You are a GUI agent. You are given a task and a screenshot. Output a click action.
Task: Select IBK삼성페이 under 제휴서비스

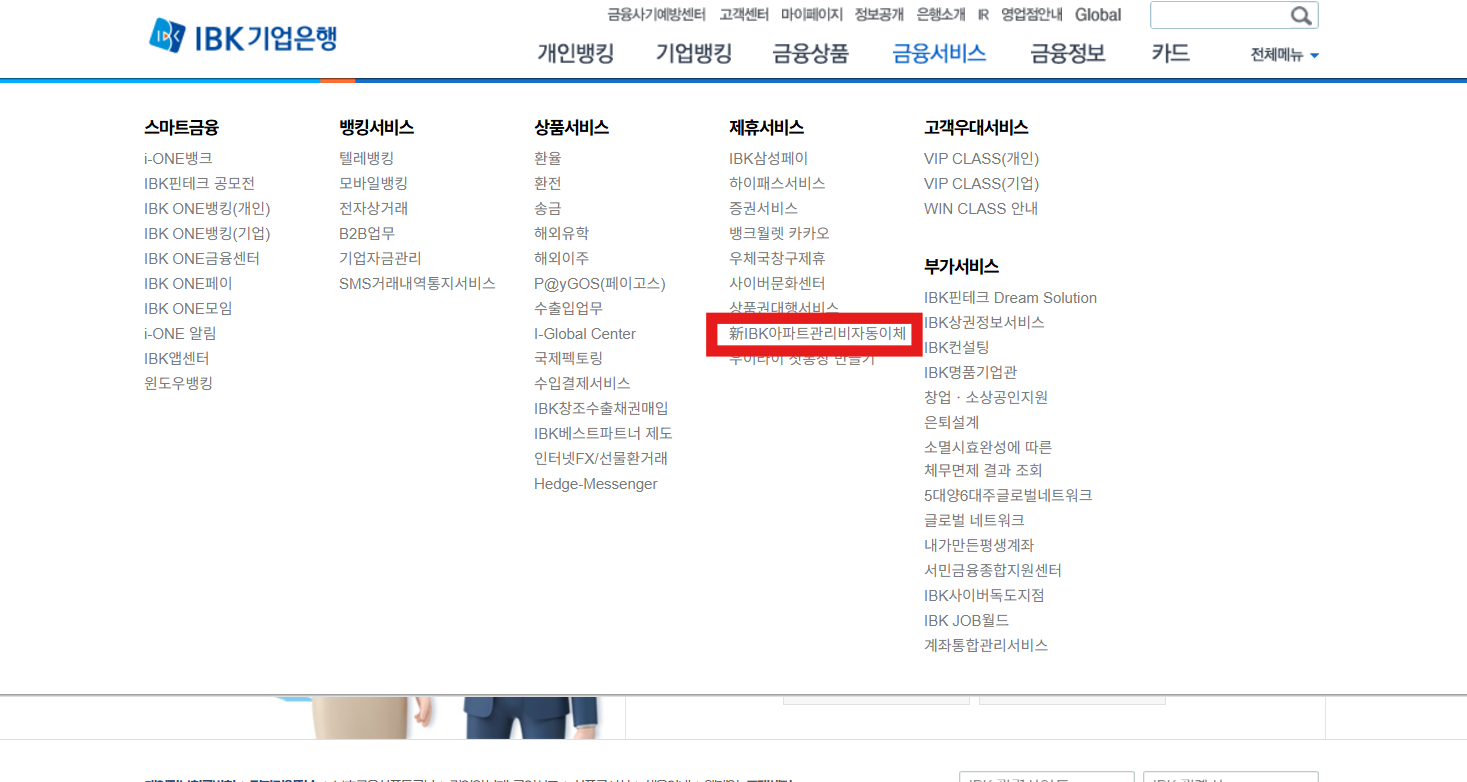(x=769, y=158)
